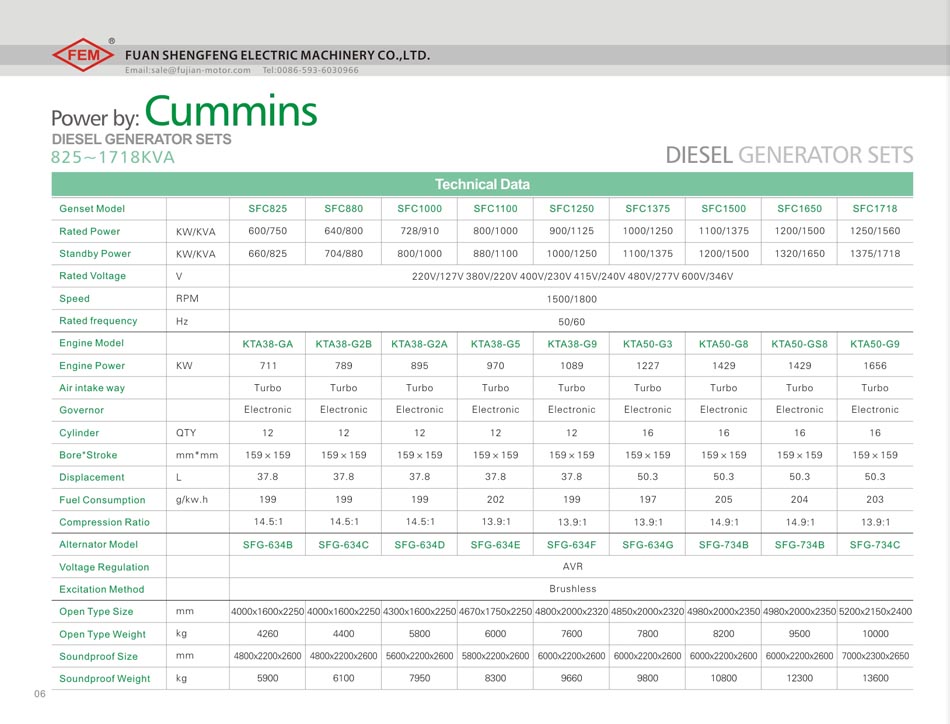Click the Rated Voltage row label
This screenshot has height=724, width=950.
pyautogui.click(x=93, y=276)
